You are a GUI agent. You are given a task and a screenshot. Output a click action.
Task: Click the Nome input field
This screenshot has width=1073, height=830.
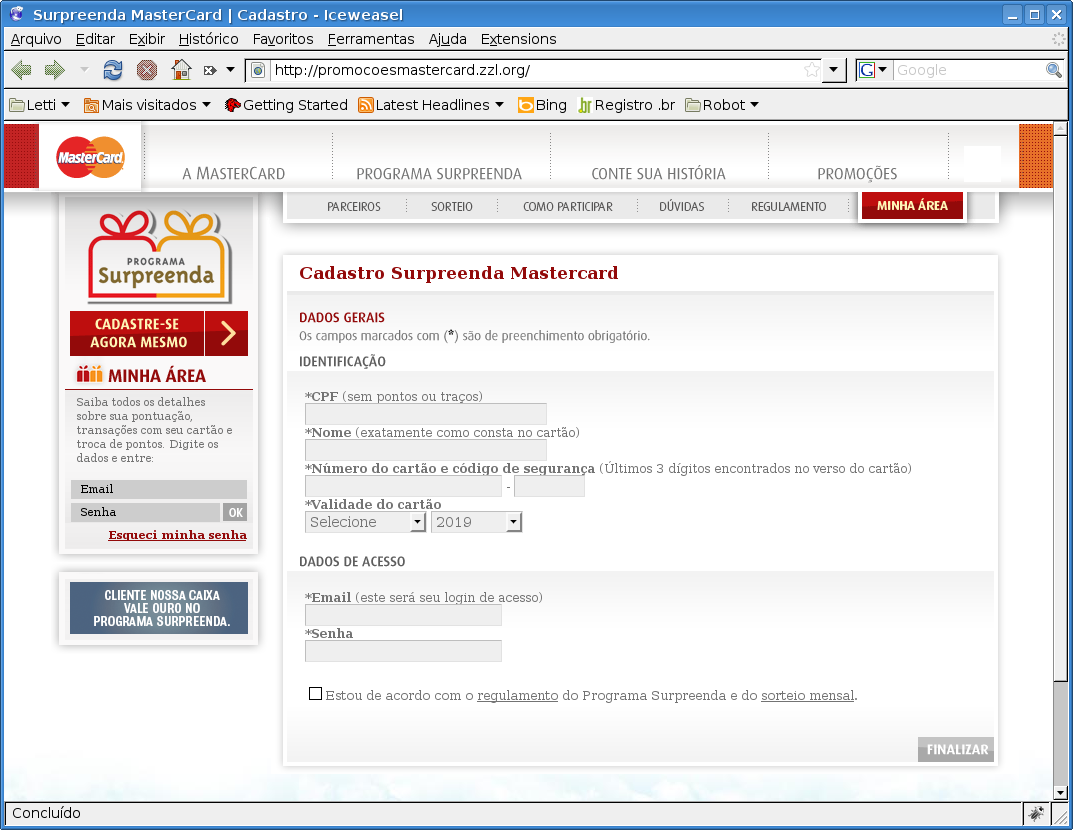tap(426, 450)
